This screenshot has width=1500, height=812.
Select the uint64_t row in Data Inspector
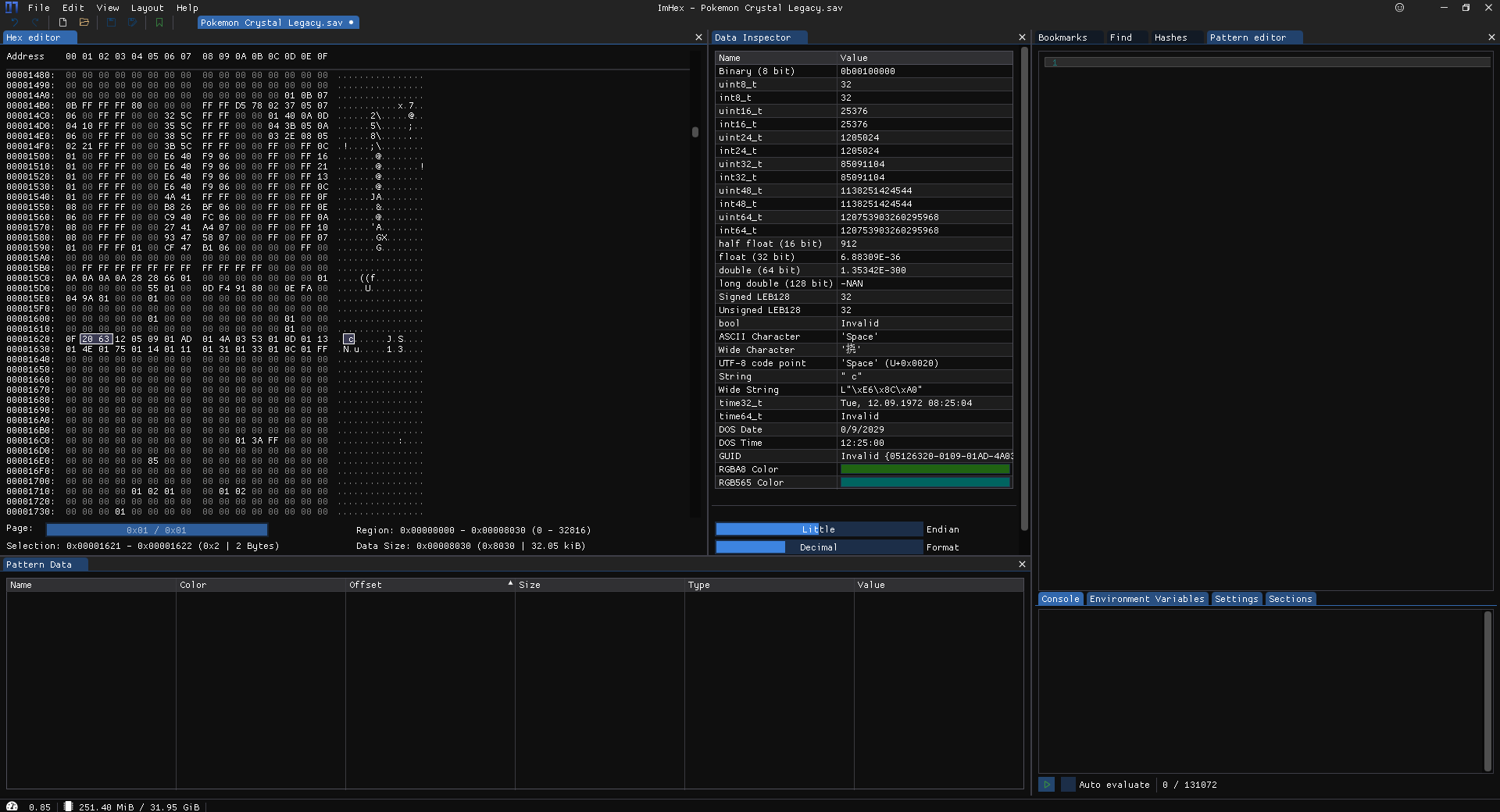click(x=864, y=217)
